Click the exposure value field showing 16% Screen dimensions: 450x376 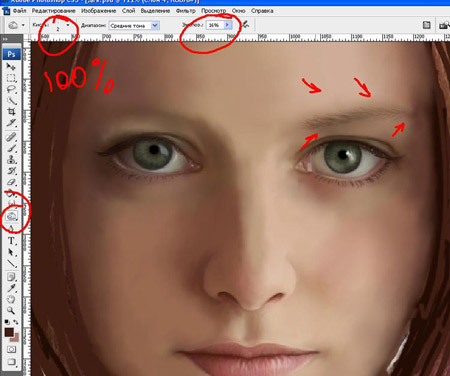pos(215,25)
